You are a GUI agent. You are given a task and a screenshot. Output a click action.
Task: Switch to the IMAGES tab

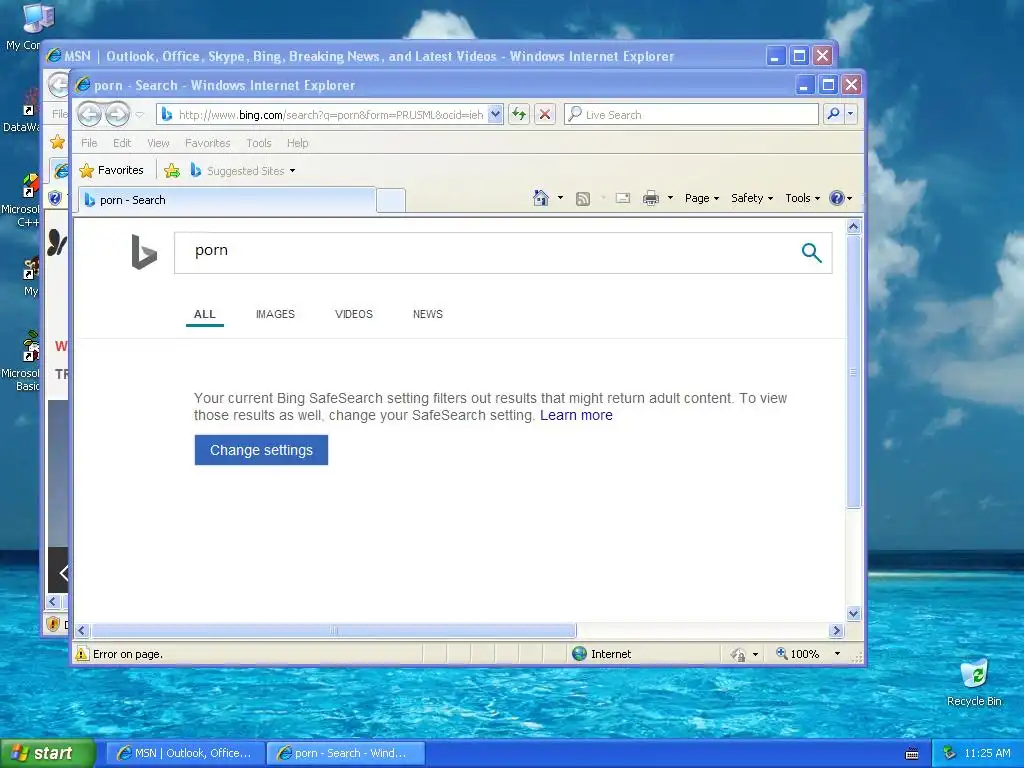[275, 314]
